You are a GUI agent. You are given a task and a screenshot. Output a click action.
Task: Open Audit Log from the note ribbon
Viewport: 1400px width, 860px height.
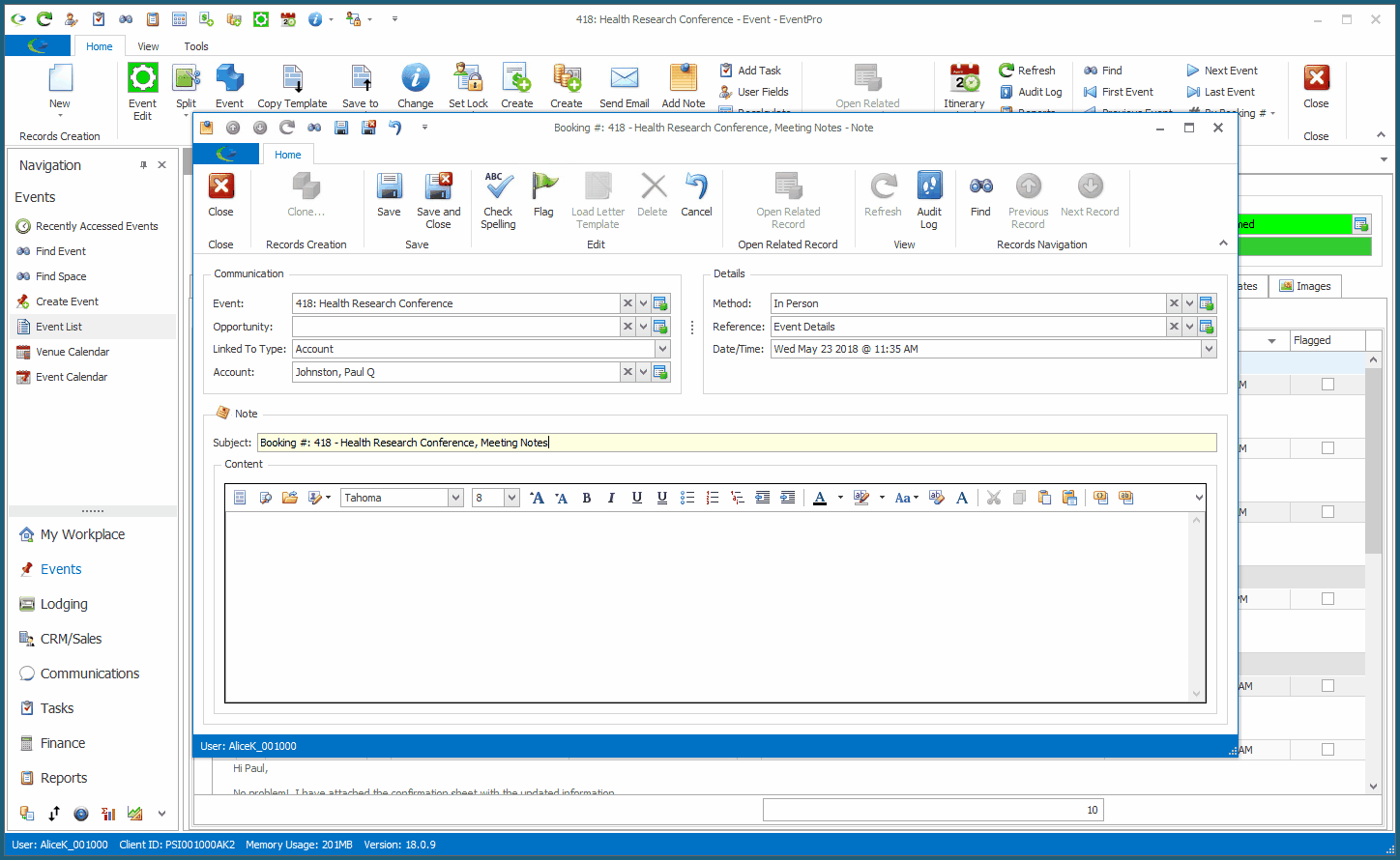pos(929,201)
